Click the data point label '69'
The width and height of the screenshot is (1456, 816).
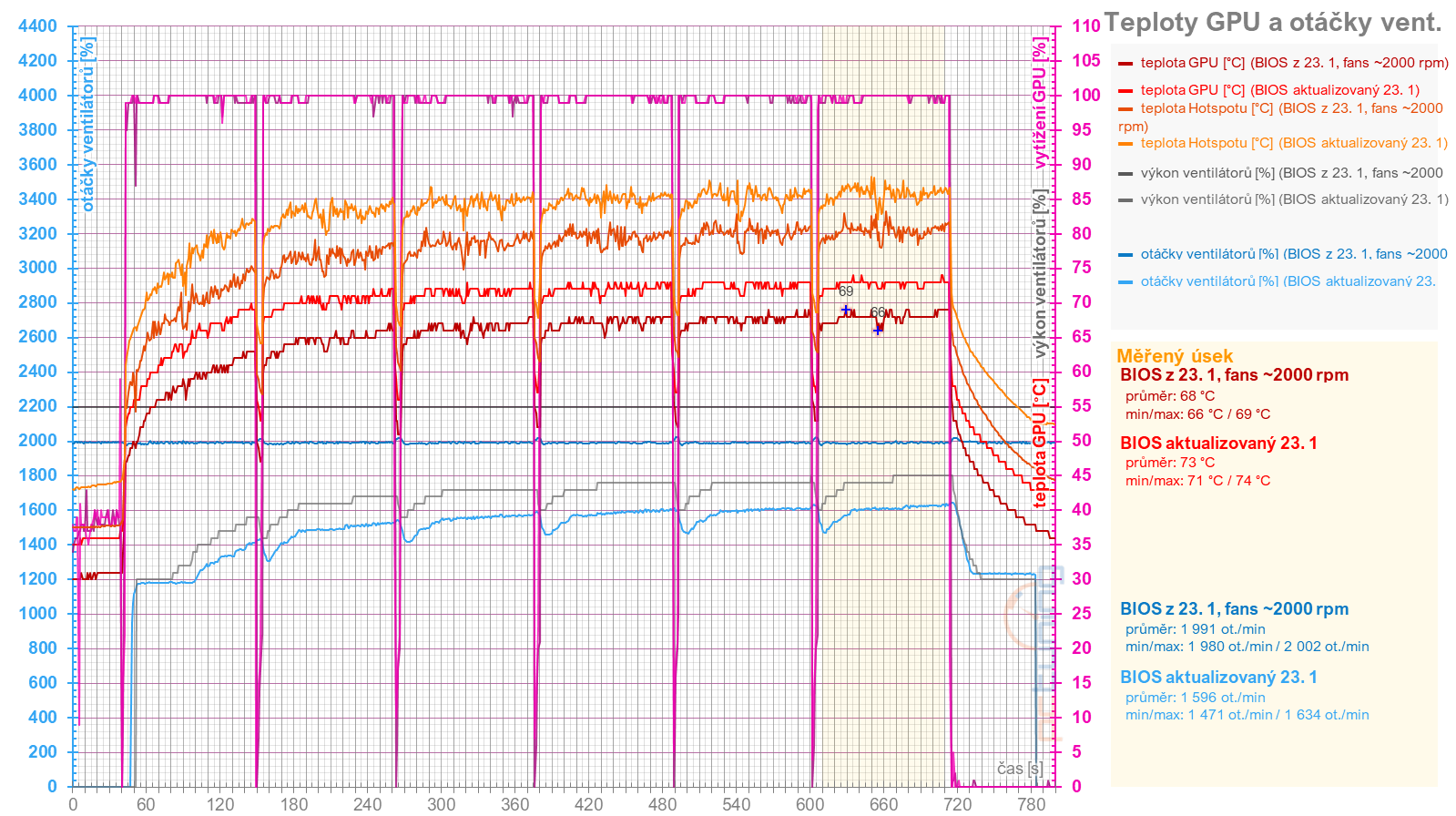[x=846, y=291]
